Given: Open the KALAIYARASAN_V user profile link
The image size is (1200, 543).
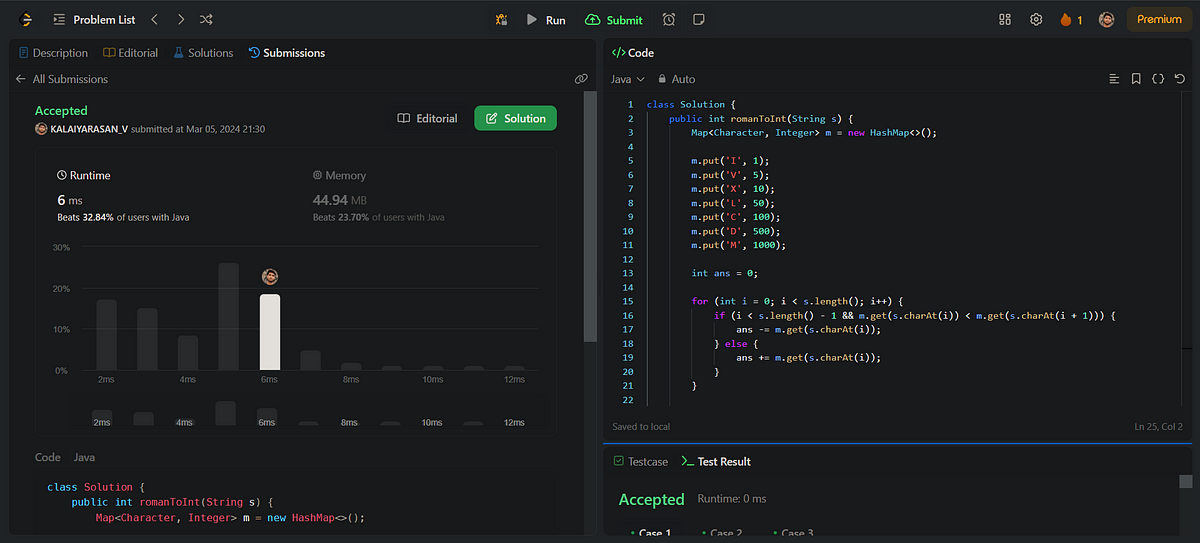Looking at the screenshot, I should point(88,129).
